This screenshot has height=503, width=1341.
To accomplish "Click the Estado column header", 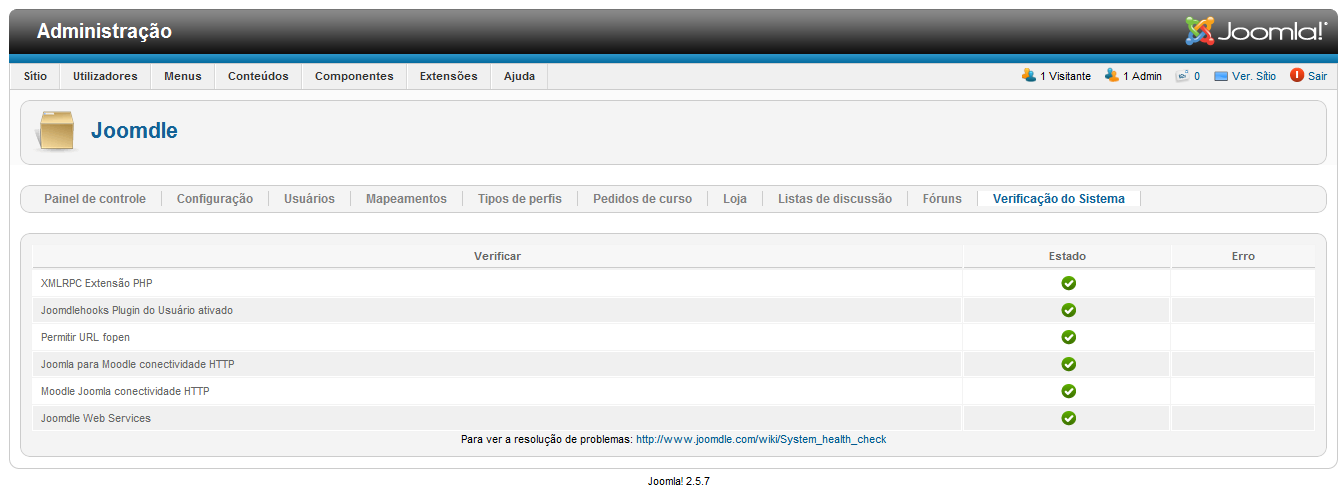I will click(1067, 256).
